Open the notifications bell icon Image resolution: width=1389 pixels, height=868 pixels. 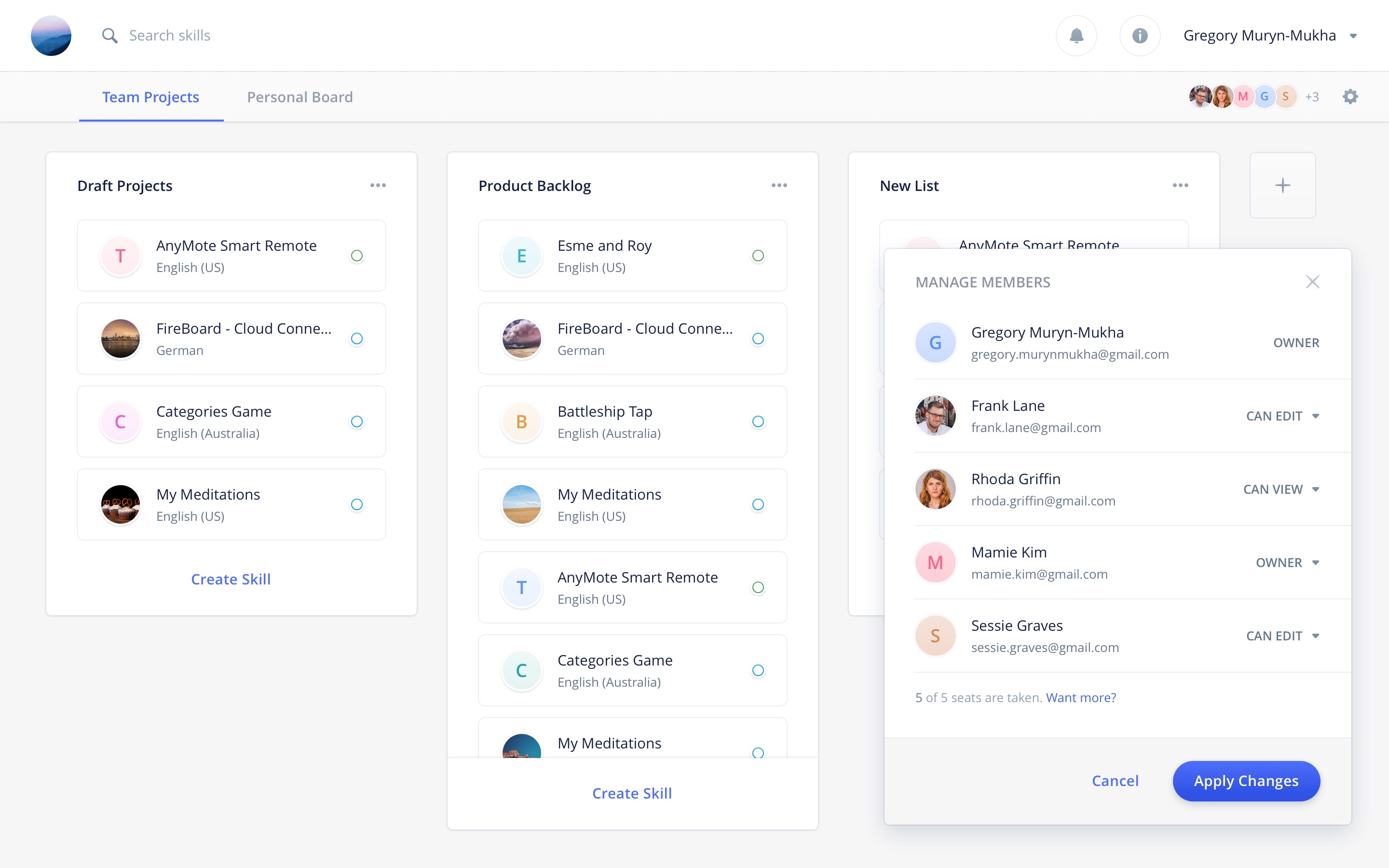1076,36
